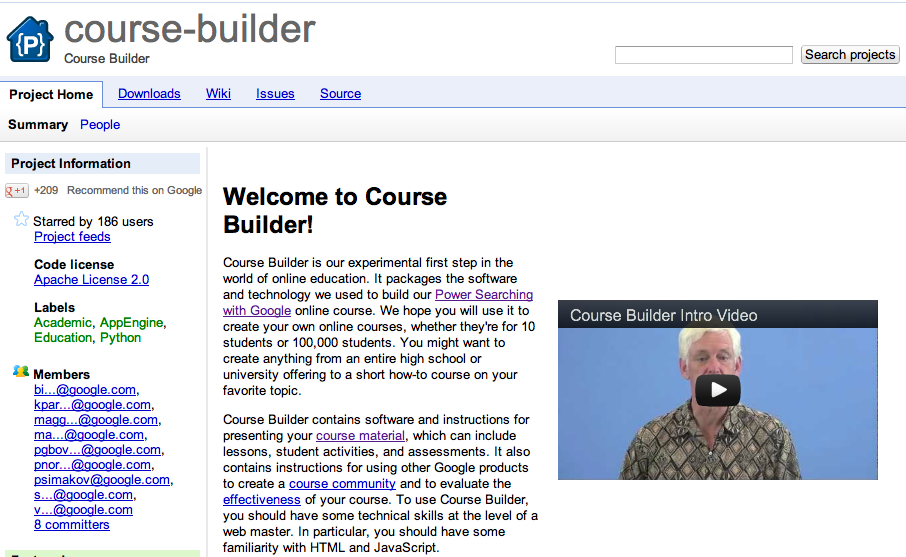Play the Course Builder Intro Video
The image size is (906, 557).
718,390
